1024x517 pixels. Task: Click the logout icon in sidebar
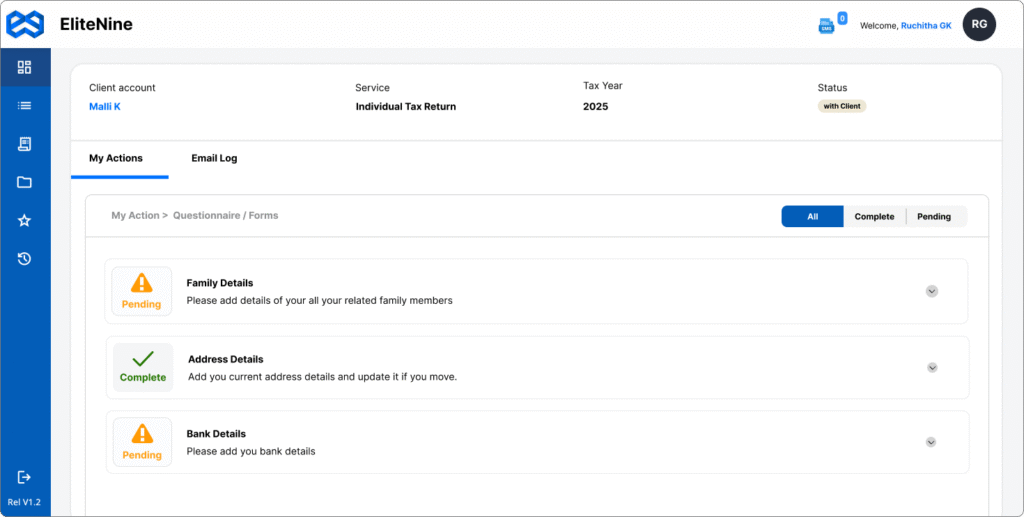(25, 477)
